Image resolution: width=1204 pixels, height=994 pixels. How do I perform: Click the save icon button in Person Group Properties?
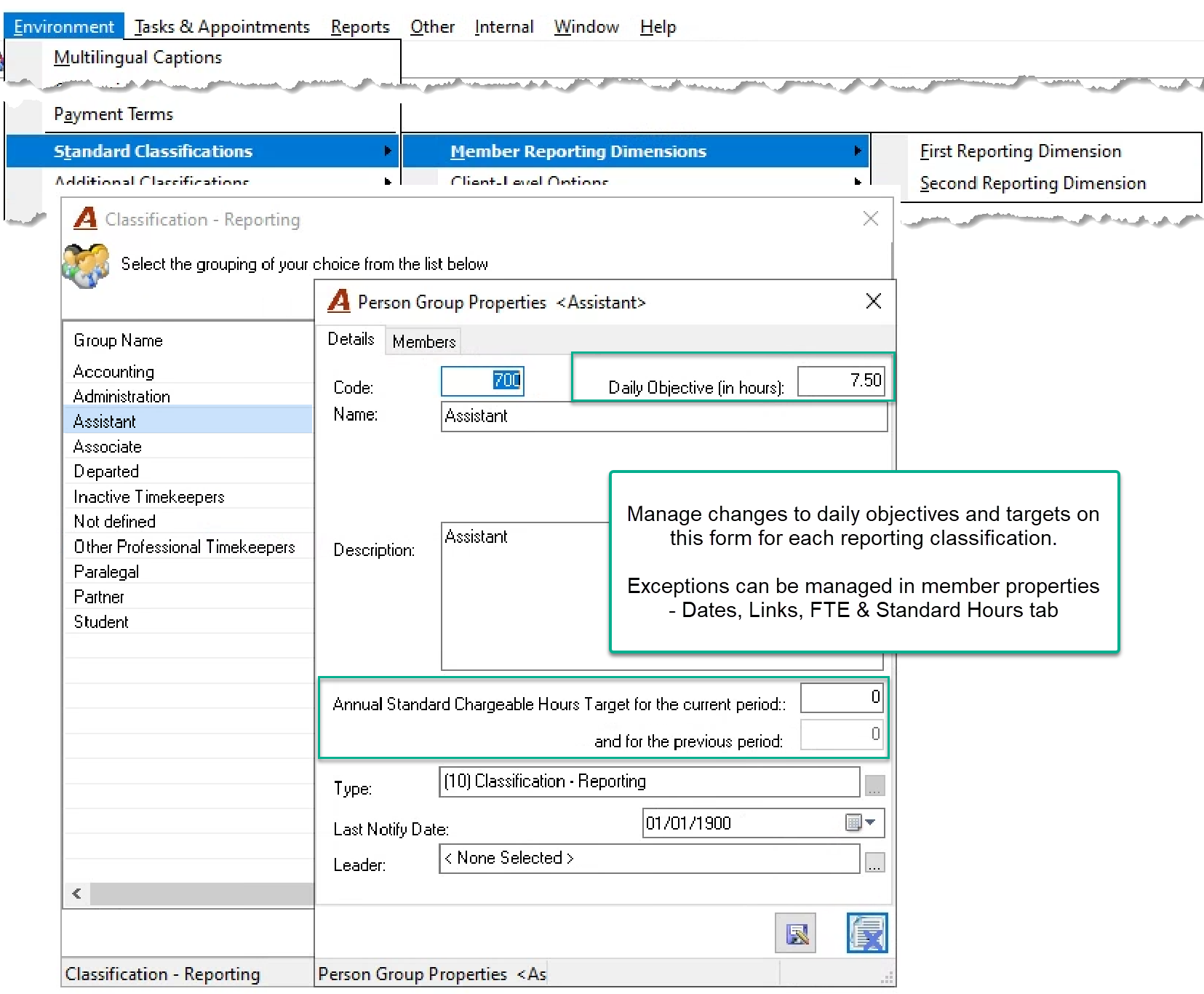(x=795, y=933)
